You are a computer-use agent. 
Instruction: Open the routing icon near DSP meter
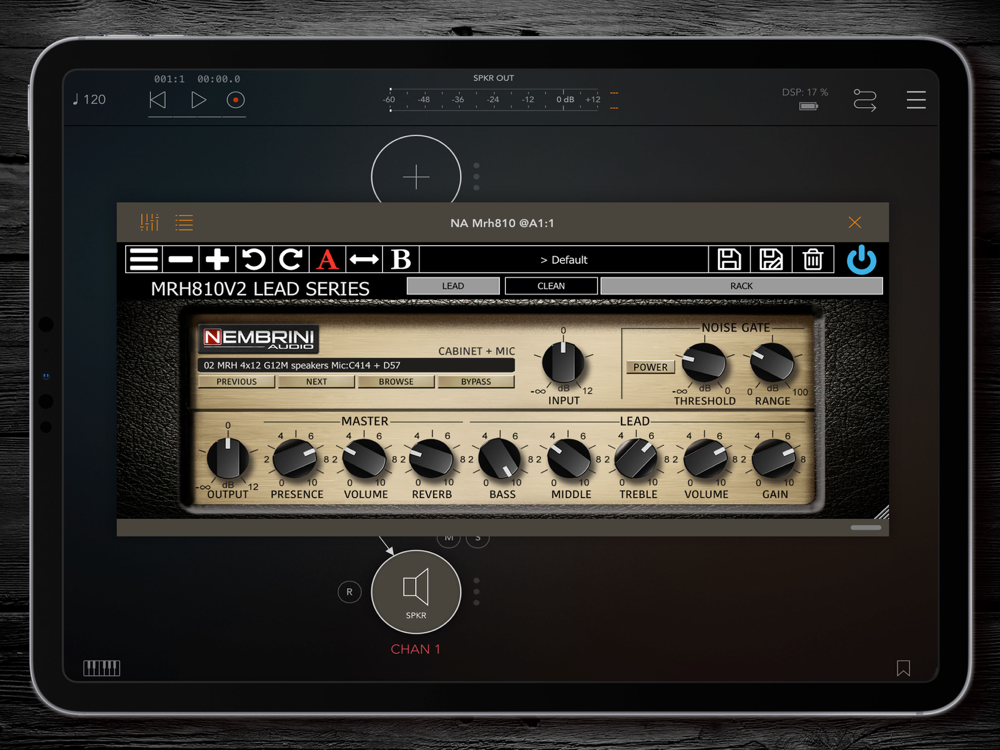[x=865, y=100]
